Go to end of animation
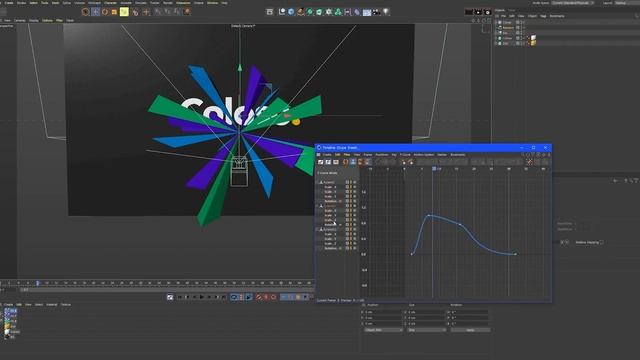The width and height of the screenshot is (640, 360). pyautogui.click(x=224, y=297)
